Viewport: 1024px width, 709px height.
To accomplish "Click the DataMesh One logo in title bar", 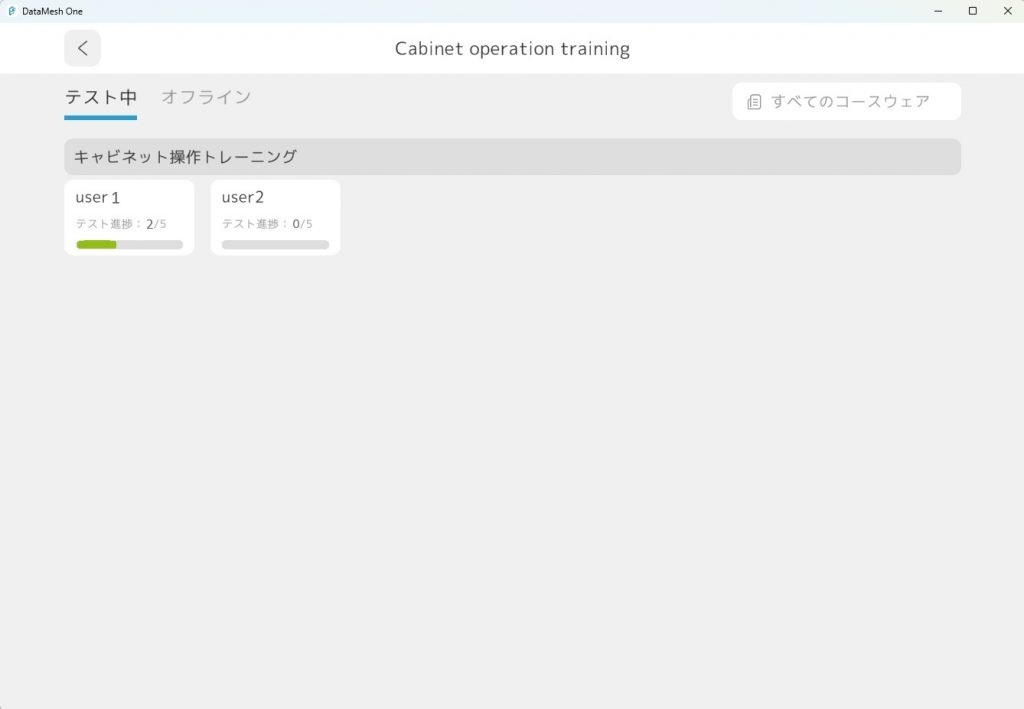I will point(12,11).
